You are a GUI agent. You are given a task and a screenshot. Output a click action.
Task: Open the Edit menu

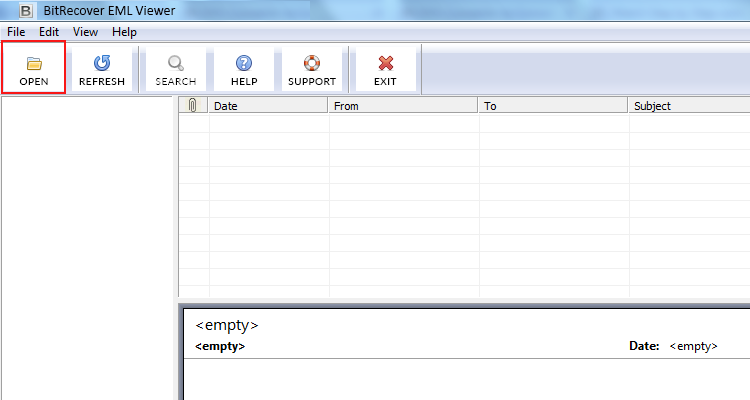tap(49, 32)
